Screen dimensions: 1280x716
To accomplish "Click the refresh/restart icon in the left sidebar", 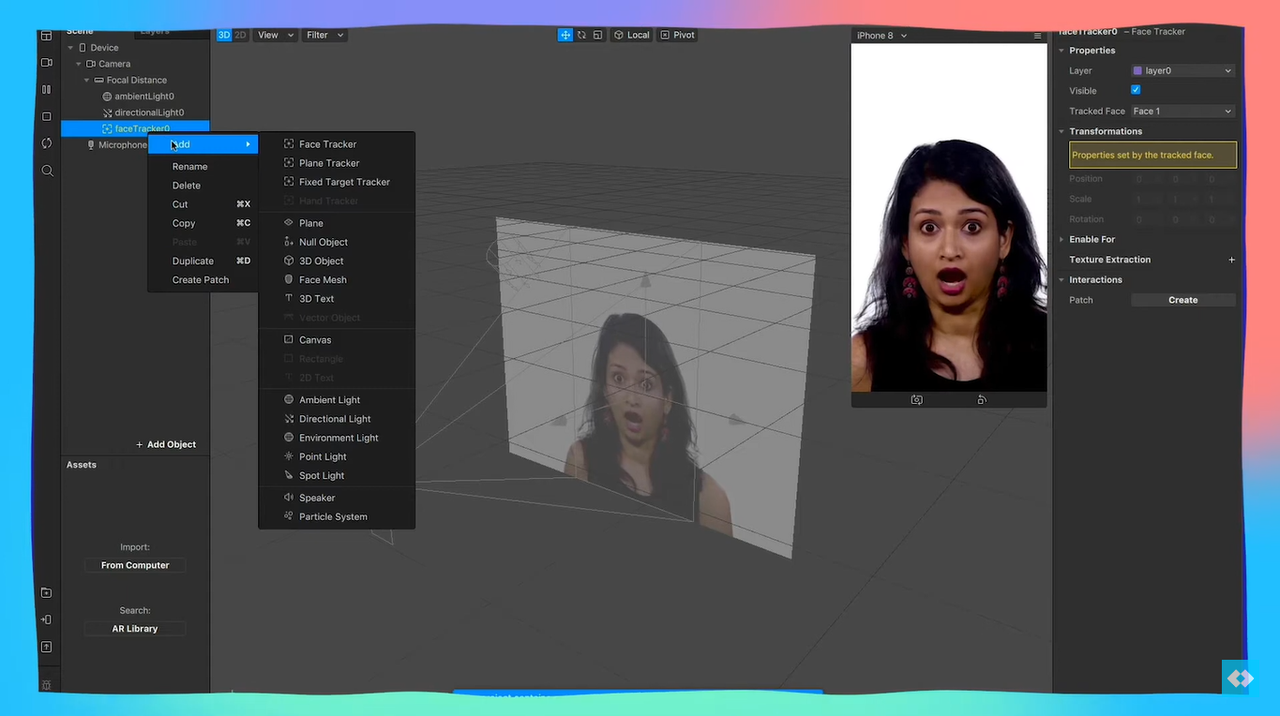I will point(46,143).
